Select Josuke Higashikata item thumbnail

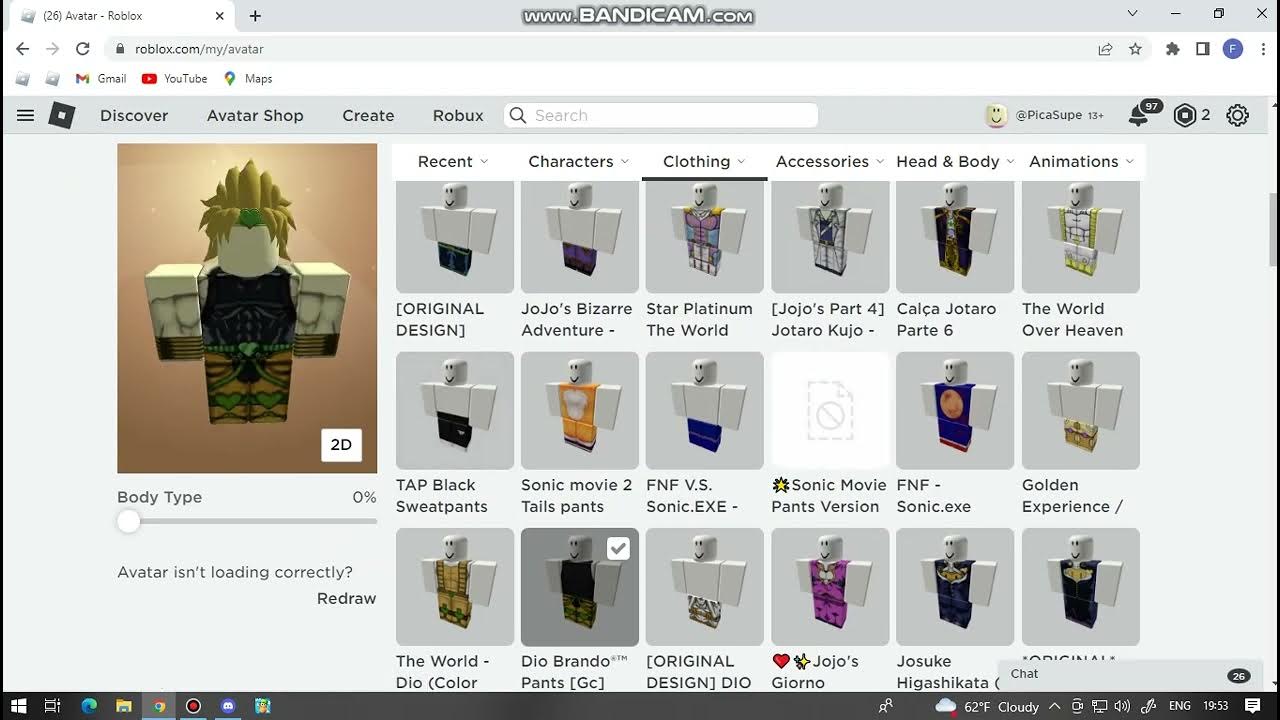point(955,587)
